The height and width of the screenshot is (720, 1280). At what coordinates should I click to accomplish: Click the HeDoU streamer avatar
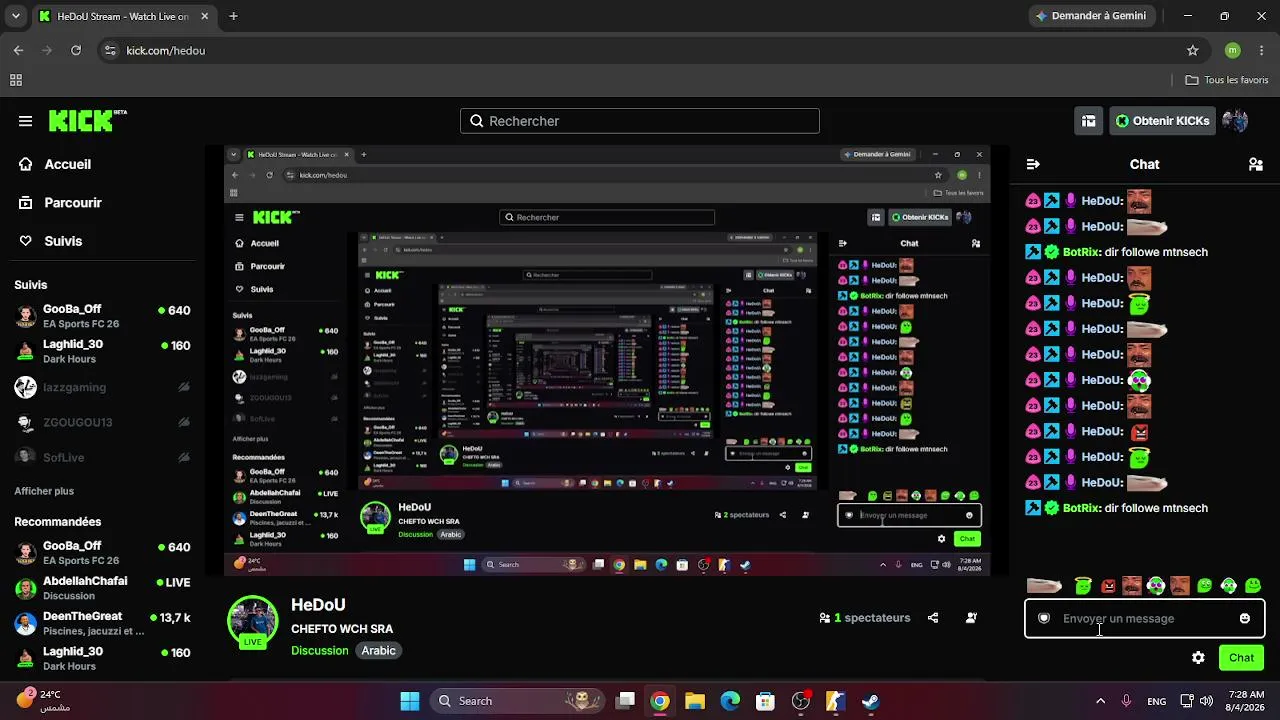pyautogui.click(x=252, y=621)
